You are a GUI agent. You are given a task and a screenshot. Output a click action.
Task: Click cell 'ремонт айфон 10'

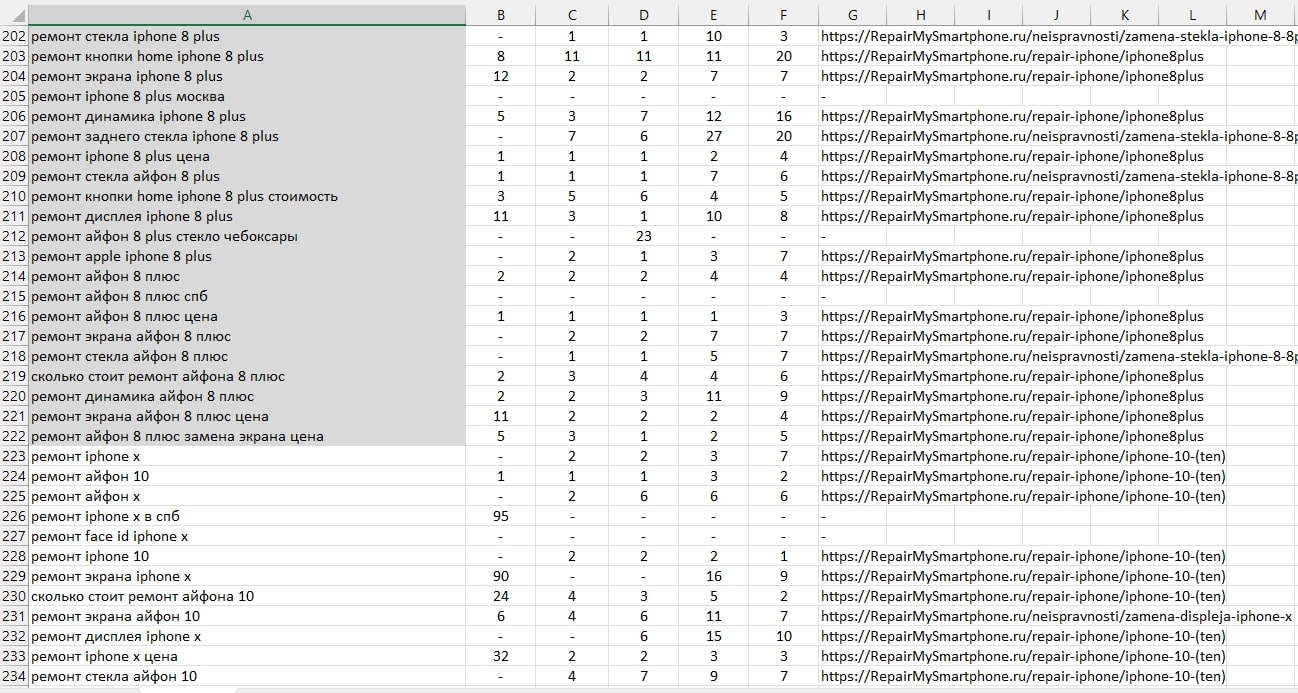pos(247,476)
